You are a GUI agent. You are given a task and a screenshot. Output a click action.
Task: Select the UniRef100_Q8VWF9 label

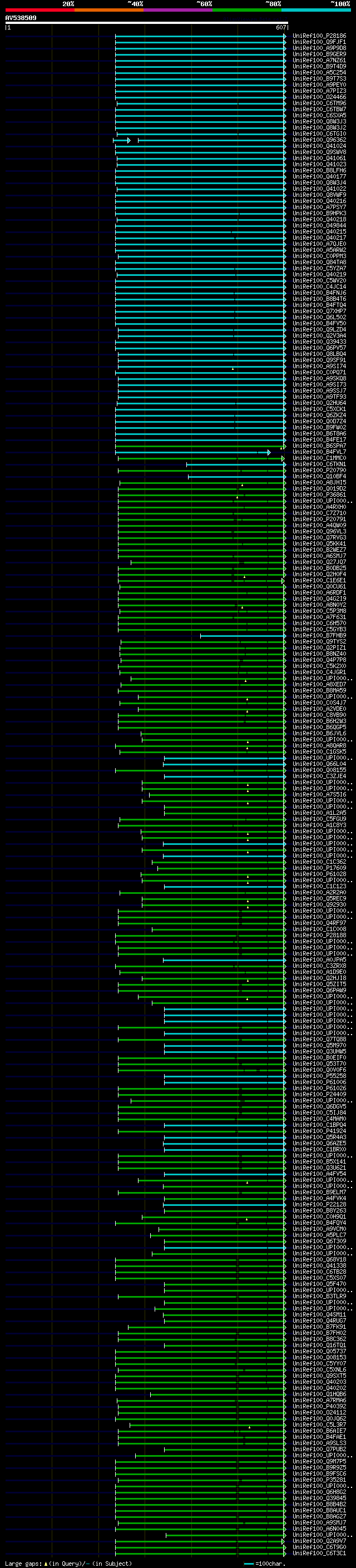pyautogui.click(x=319, y=195)
